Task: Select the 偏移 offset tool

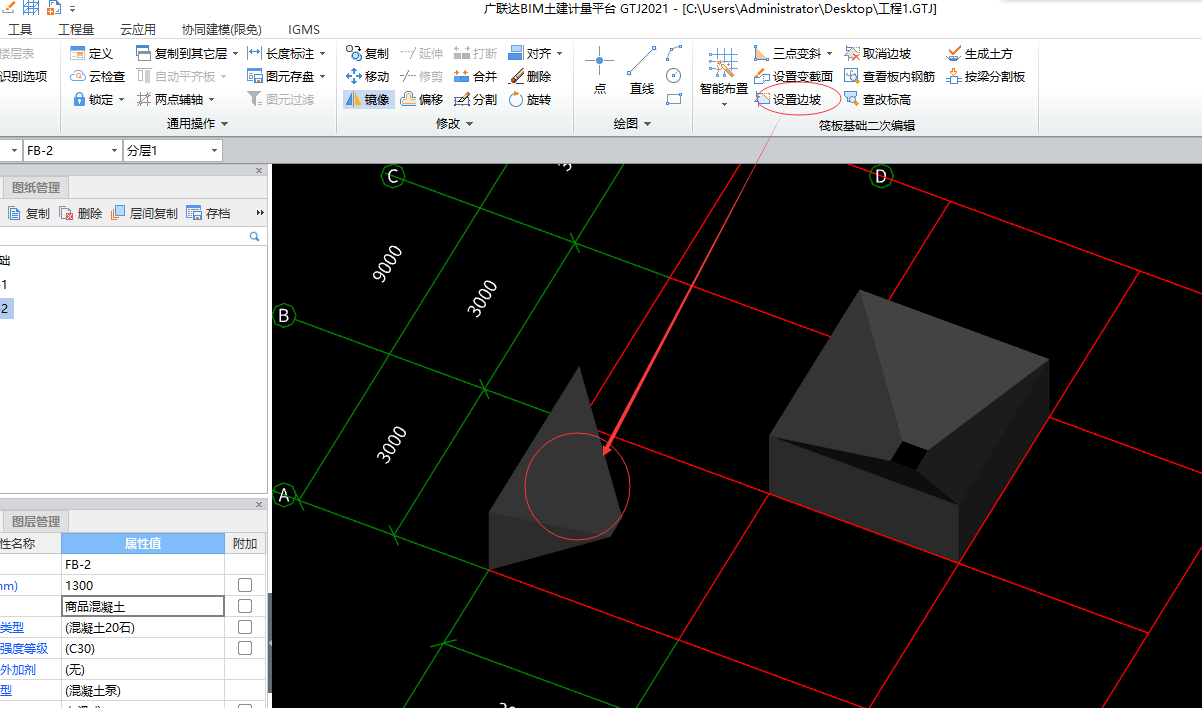Action: pyautogui.click(x=421, y=99)
